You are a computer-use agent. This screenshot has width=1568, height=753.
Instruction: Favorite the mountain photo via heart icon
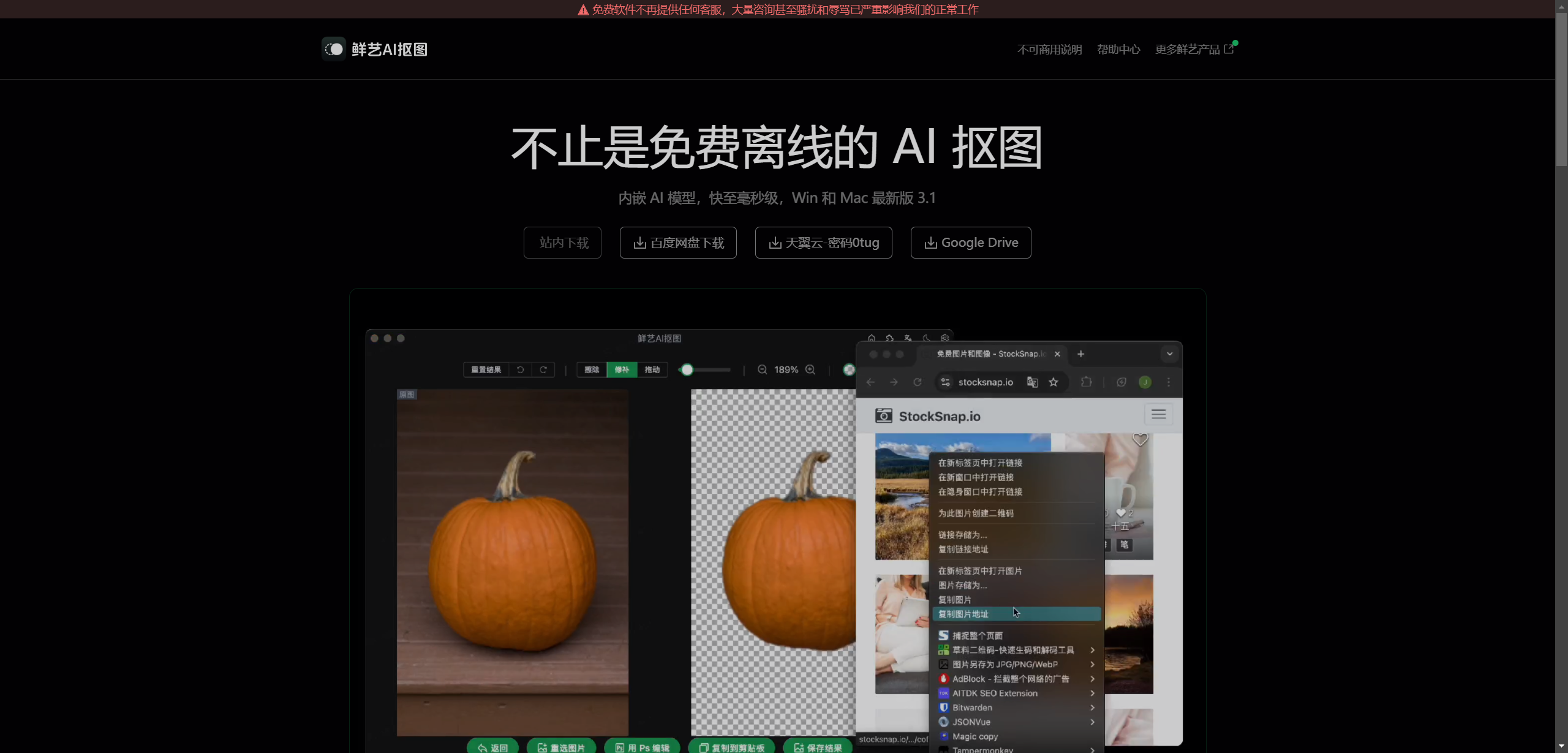[1139, 439]
